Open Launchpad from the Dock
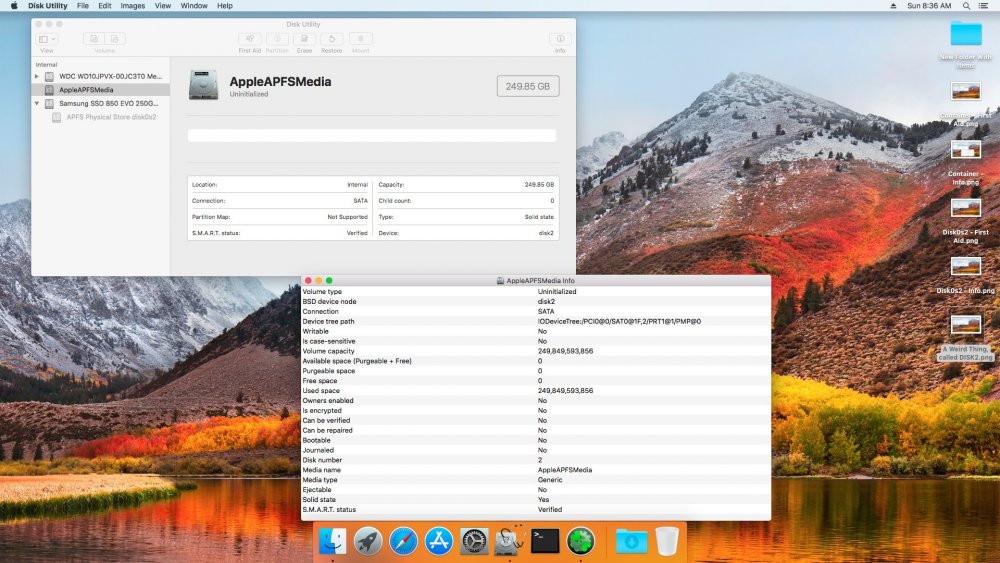Screen dimensions: 1000x563 (x=368, y=541)
